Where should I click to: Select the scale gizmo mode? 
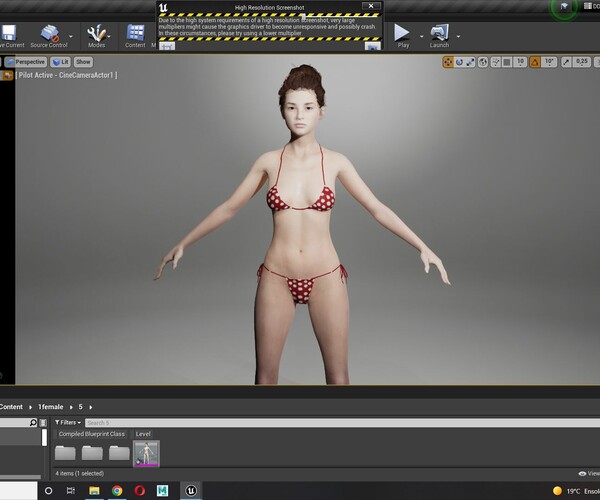click(x=470, y=62)
